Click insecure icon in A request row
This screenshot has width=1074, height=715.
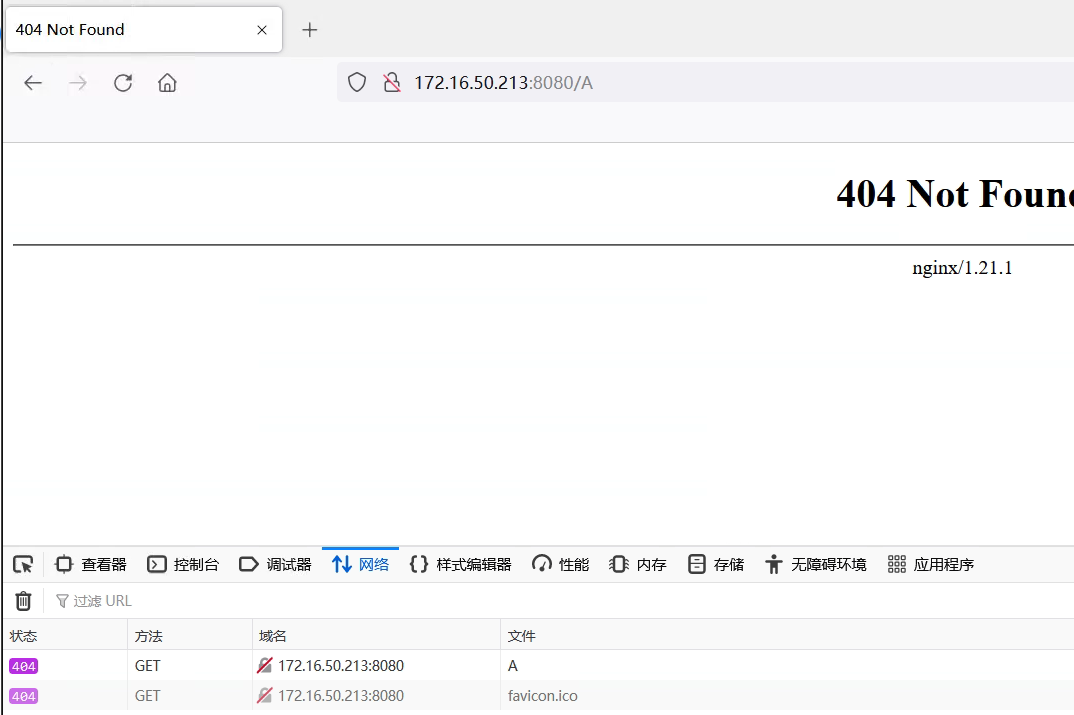pos(264,666)
